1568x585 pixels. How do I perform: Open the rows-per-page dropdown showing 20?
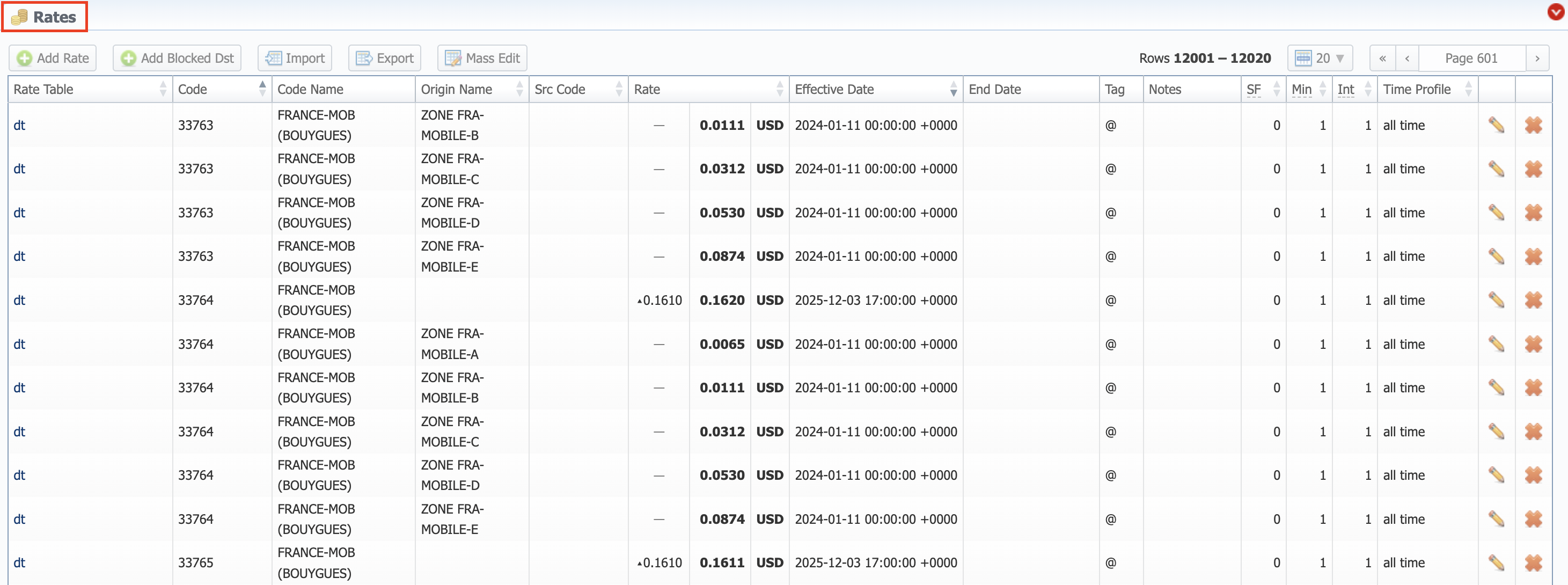[1320, 58]
